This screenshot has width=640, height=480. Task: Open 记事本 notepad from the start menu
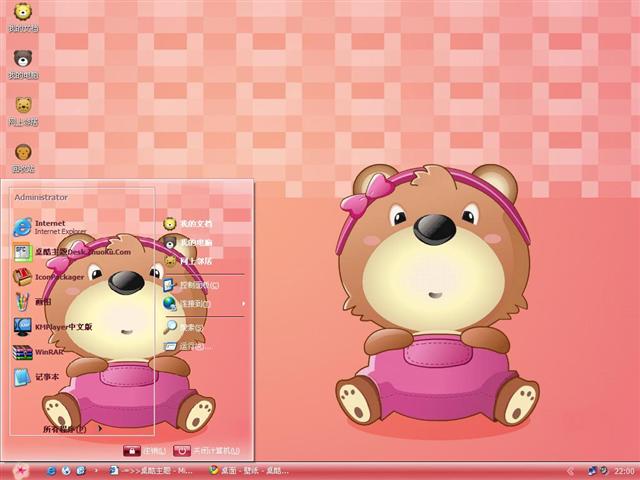pos(36,377)
